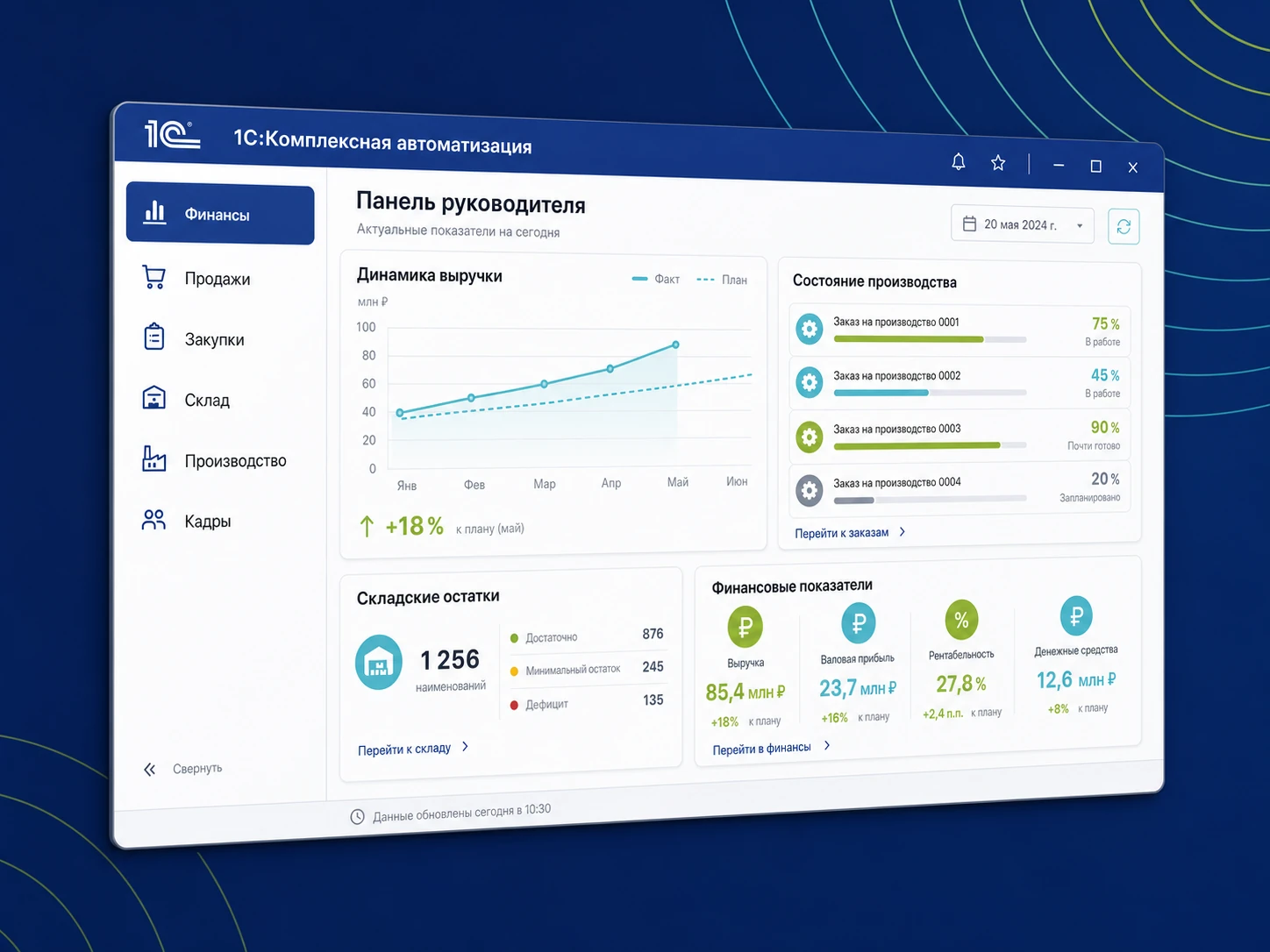Click the May data point on chart
The height and width of the screenshot is (952, 1270).
[x=675, y=345]
